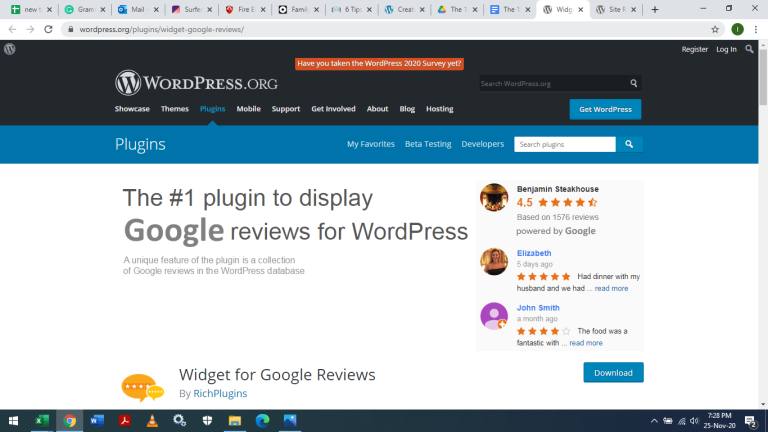This screenshot has width=768, height=432.
Task: Bookmark this page with star icon
Action: point(715,29)
